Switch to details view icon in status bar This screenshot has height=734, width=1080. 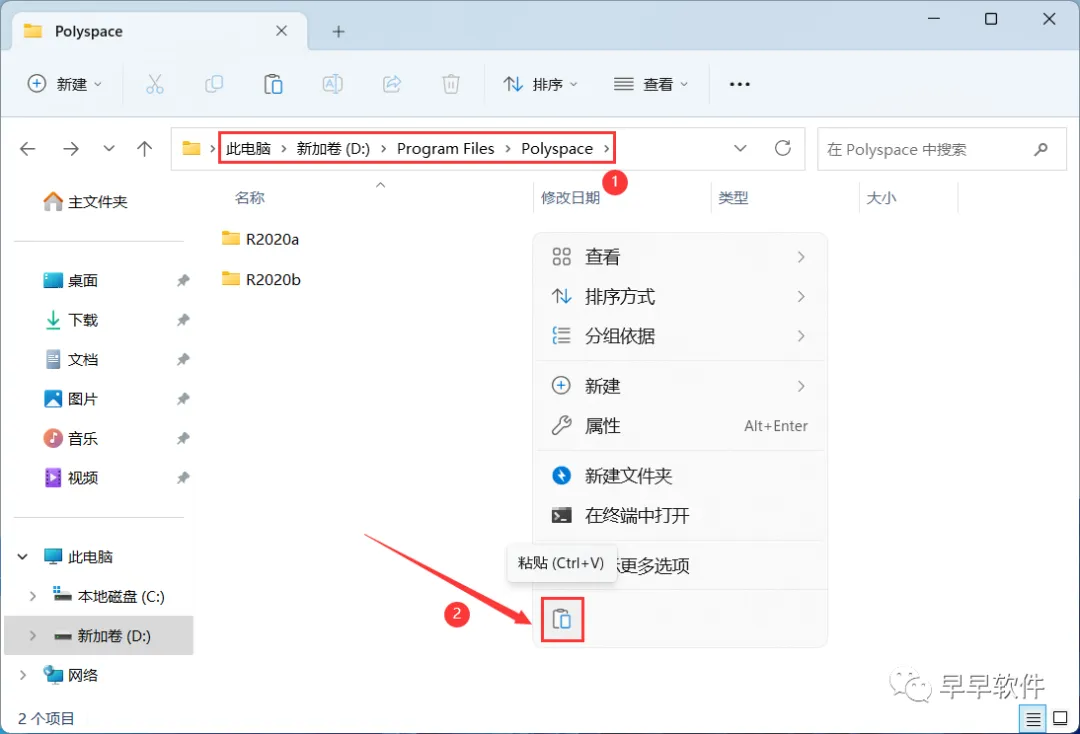point(1032,719)
